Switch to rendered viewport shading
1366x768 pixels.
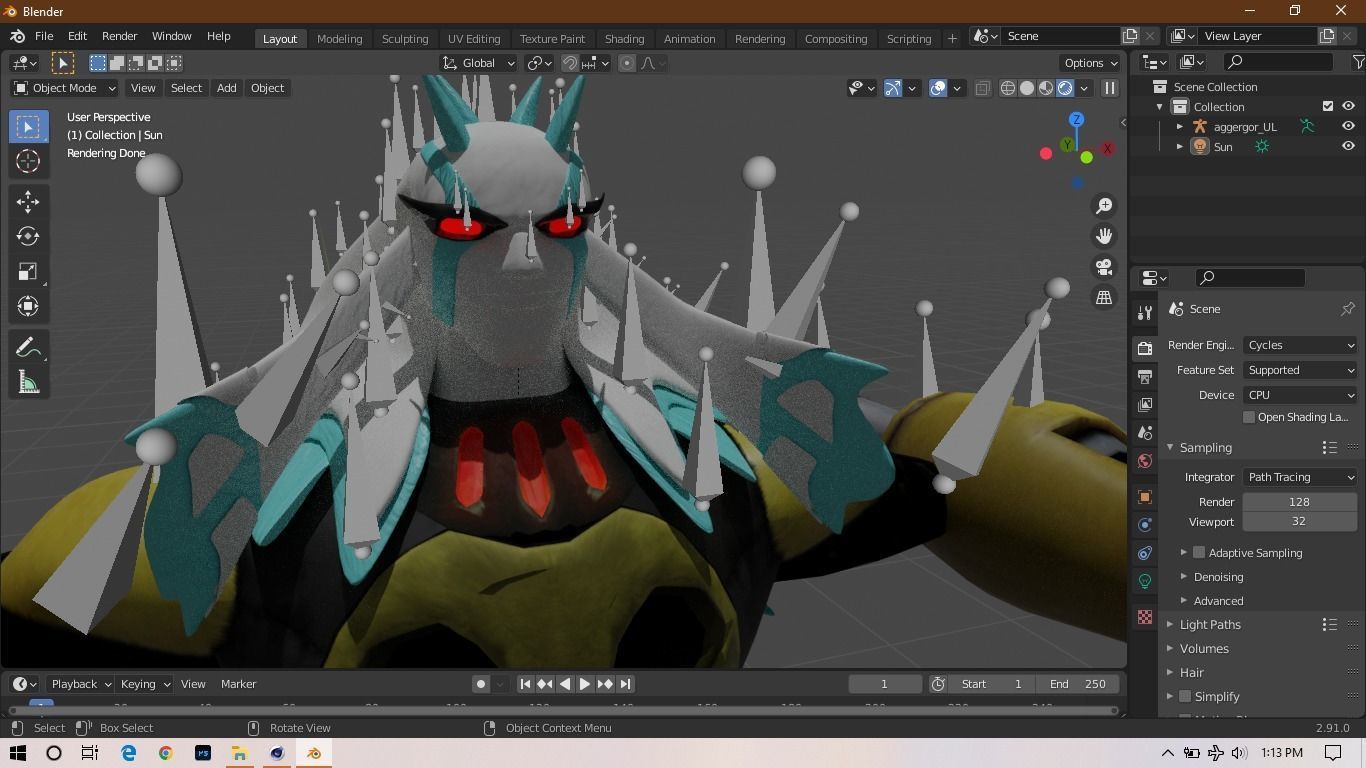(1065, 88)
